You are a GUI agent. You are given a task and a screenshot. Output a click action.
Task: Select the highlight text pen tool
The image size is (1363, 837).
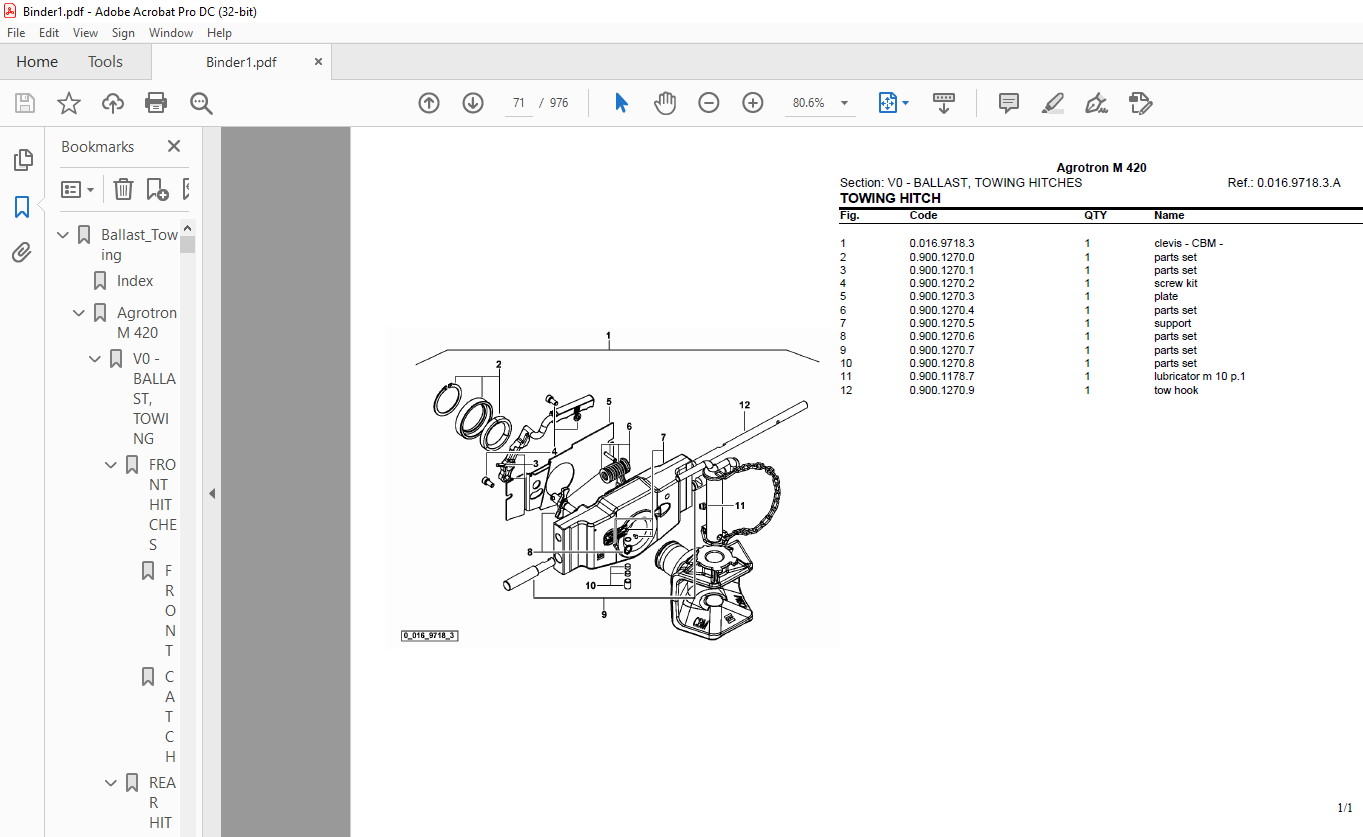pyautogui.click(x=1052, y=103)
